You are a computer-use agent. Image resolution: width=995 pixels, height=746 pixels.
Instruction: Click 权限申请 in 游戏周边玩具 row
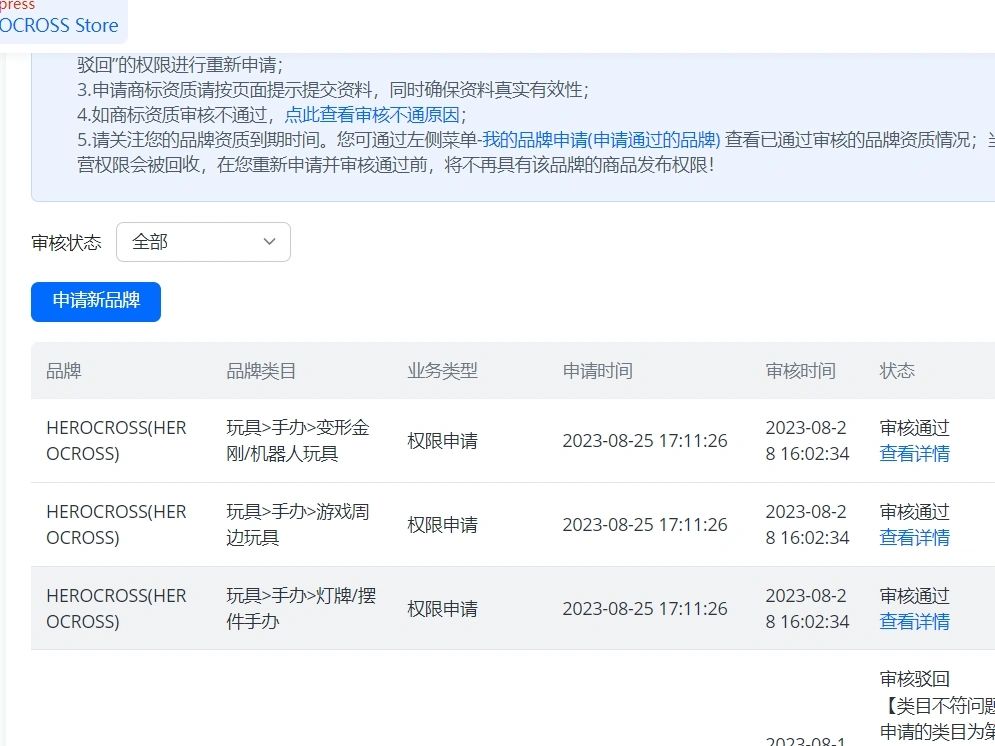pyautogui.click(x=442, y=525)
